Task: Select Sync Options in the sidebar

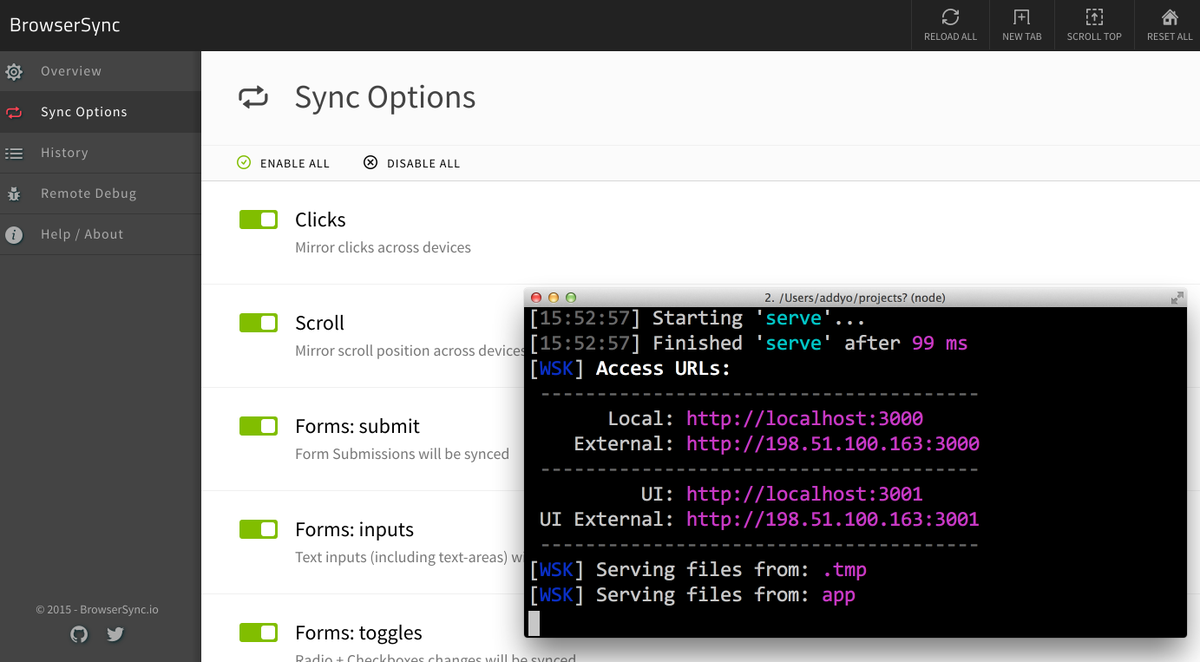Action: [100, 112]
